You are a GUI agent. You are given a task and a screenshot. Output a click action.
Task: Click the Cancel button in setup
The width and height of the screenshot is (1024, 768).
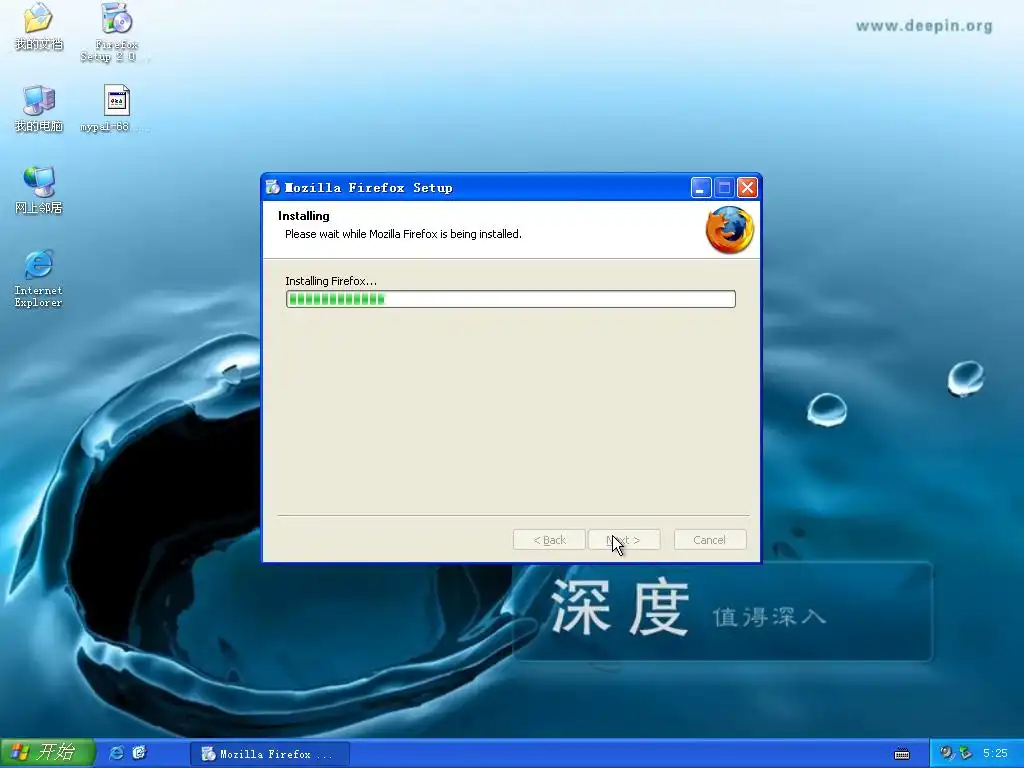click(x=710, y=540)
